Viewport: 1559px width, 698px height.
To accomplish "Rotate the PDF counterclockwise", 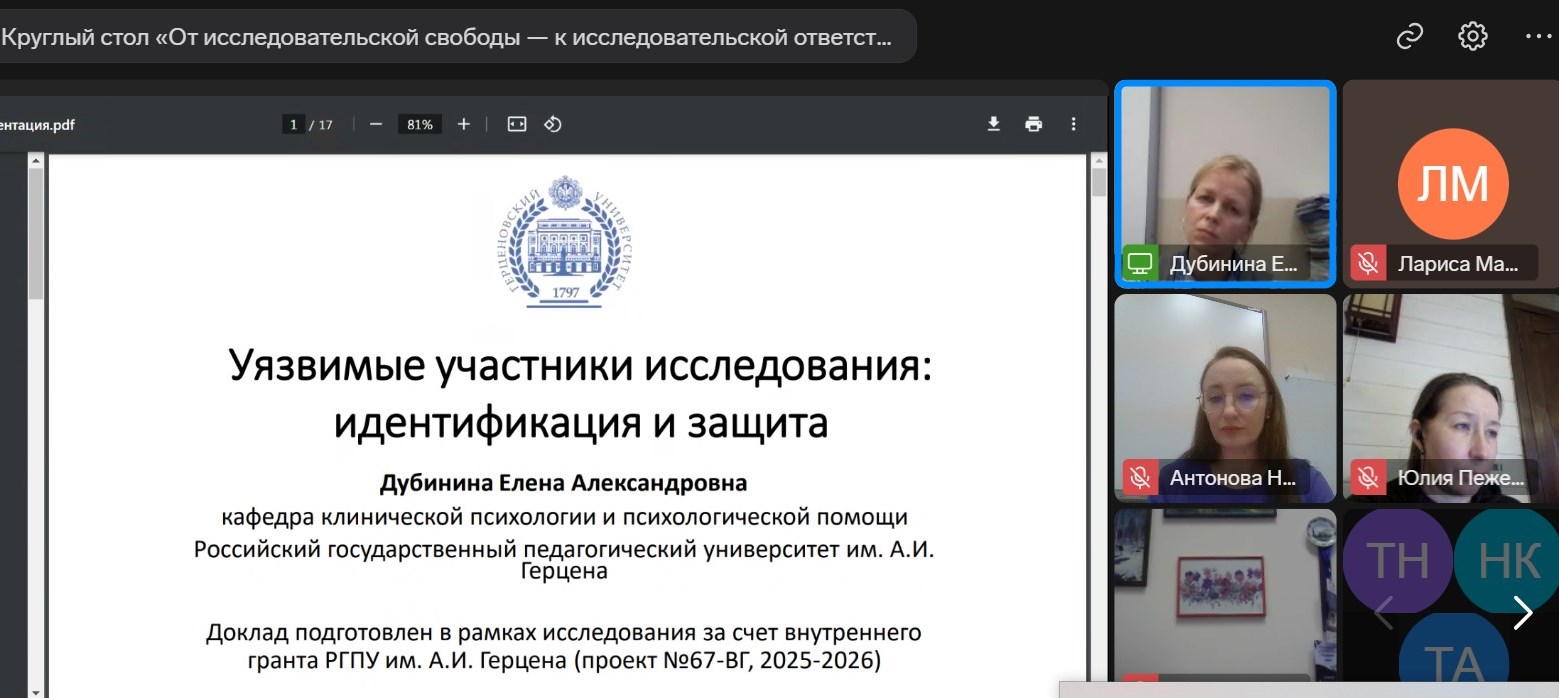I will pyautogui.click(x=552, y=124).
